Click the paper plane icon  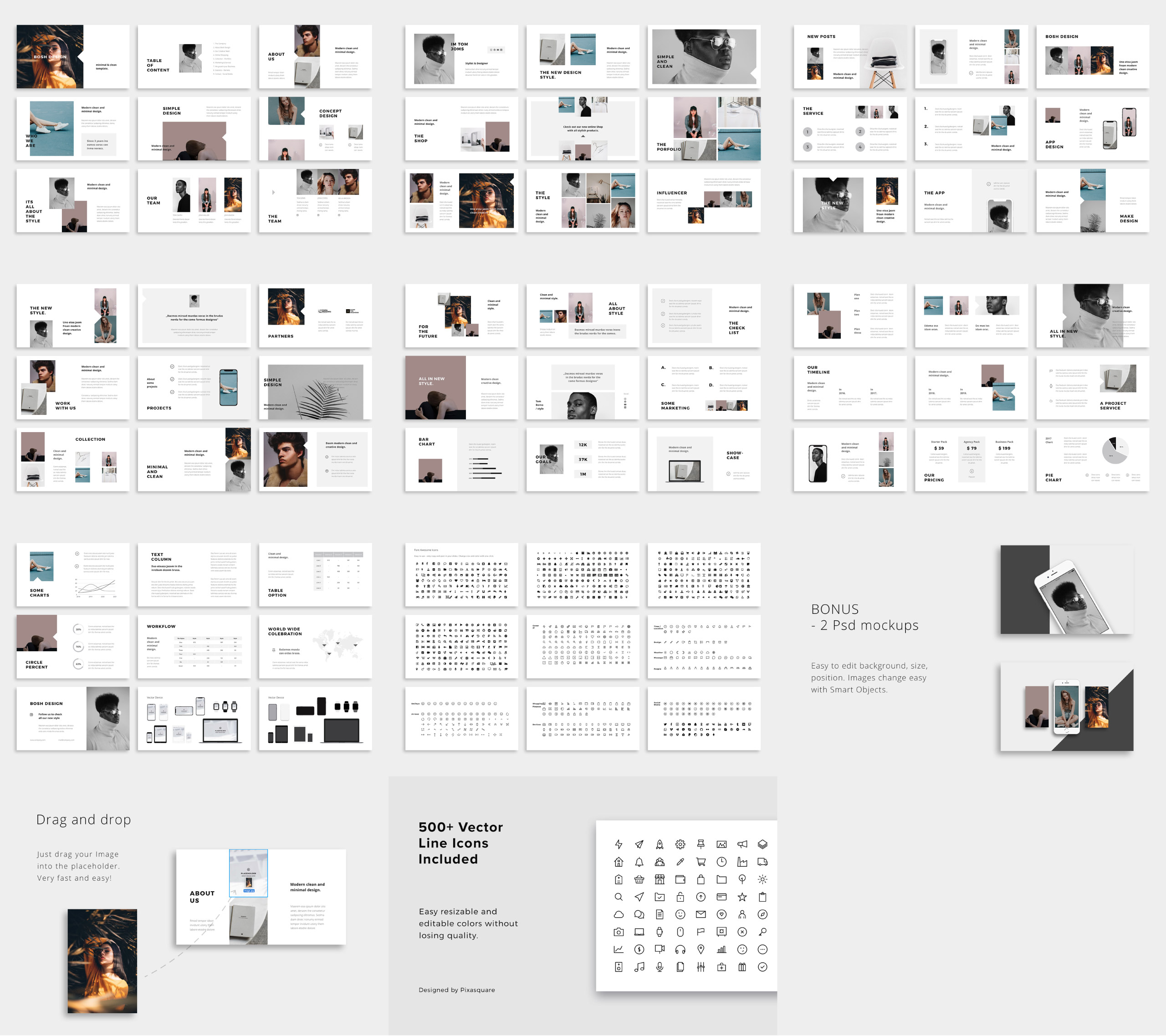[639, 845]
